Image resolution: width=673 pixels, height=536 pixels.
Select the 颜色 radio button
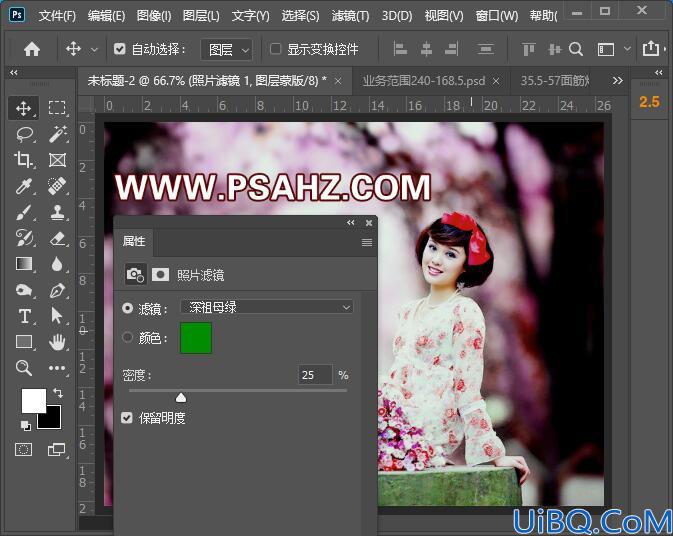coord(127,338)
